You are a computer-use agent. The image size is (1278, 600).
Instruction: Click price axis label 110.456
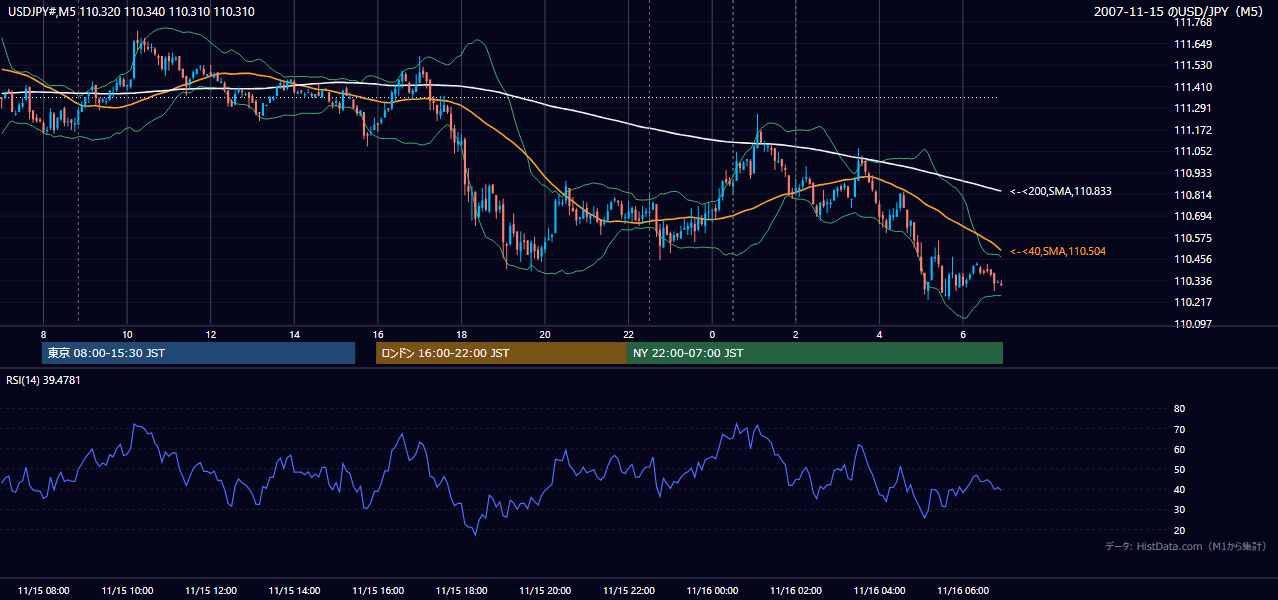(x=1193, y=259)
